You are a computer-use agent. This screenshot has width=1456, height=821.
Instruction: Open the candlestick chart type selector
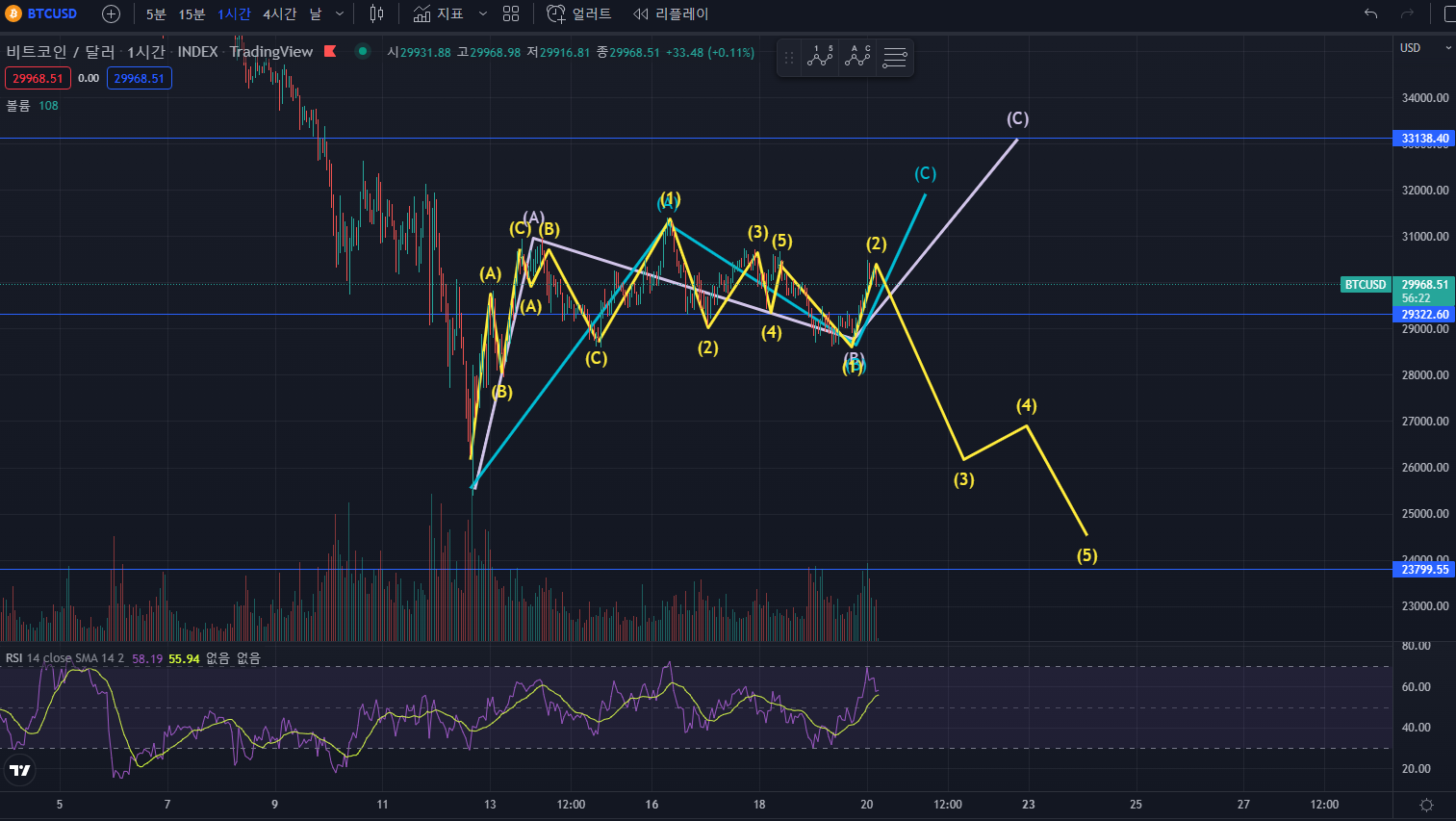377,13
